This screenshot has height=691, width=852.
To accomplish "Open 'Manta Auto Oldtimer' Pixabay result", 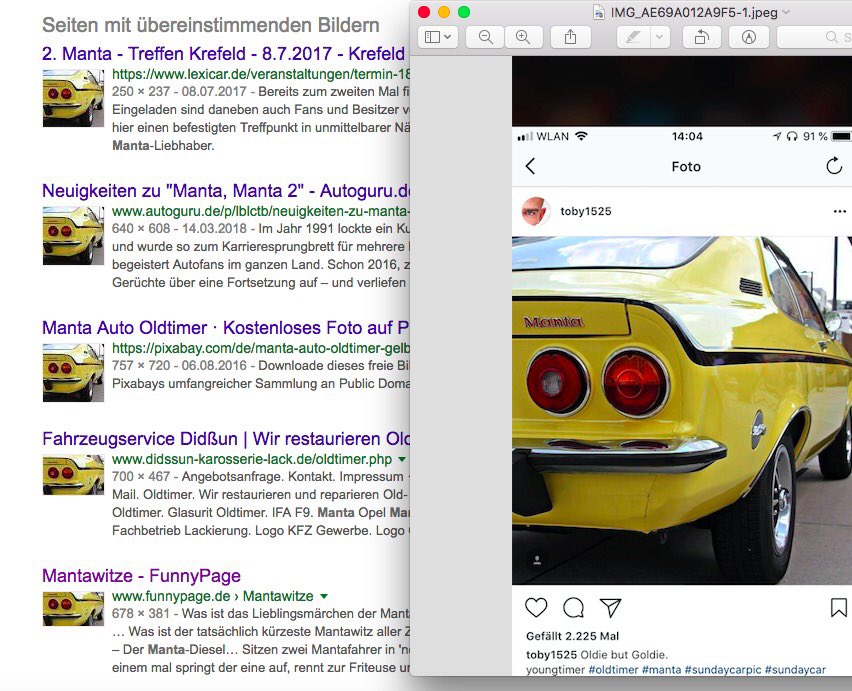I will [225, 328].
